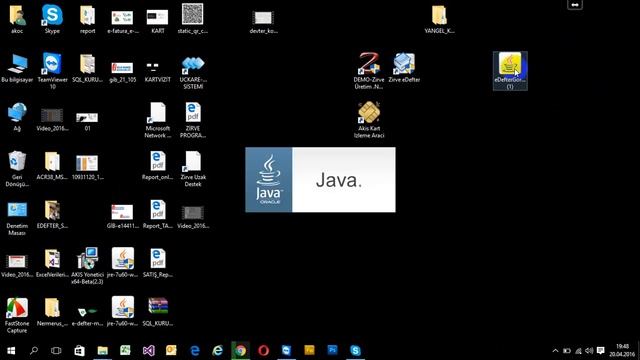Select the AKIS Yonetici x64-Beta(2.3) icon
640x360 pixels.
click(87, 266)
